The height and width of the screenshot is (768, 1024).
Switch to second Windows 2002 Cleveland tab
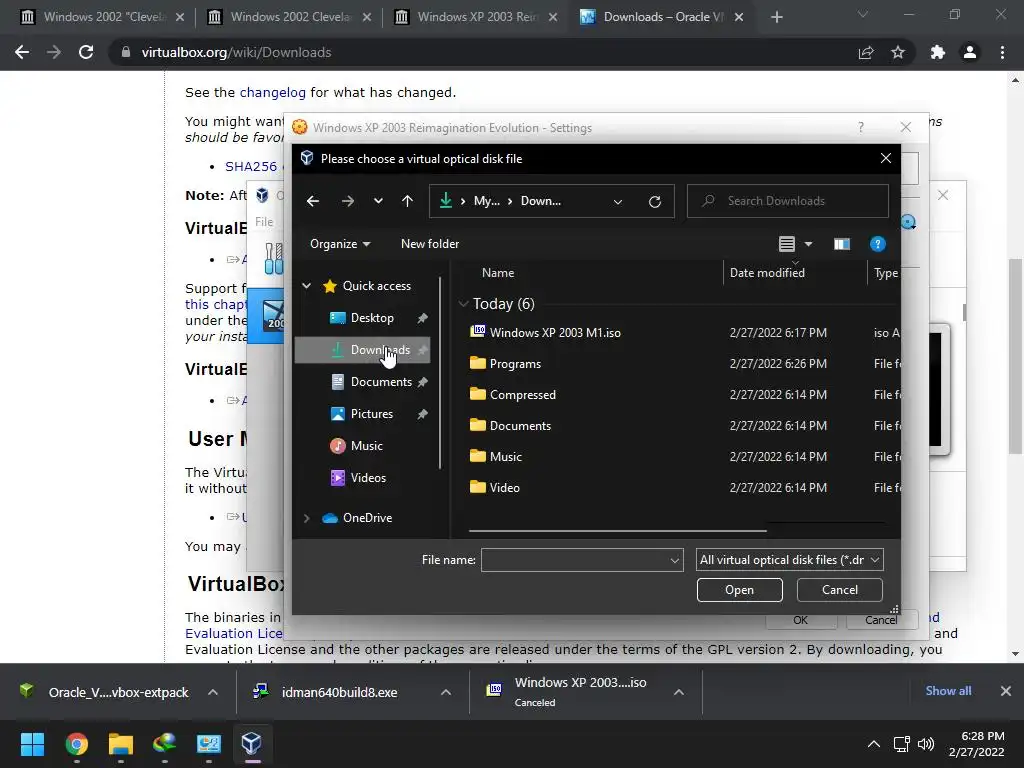coord(291,17)
